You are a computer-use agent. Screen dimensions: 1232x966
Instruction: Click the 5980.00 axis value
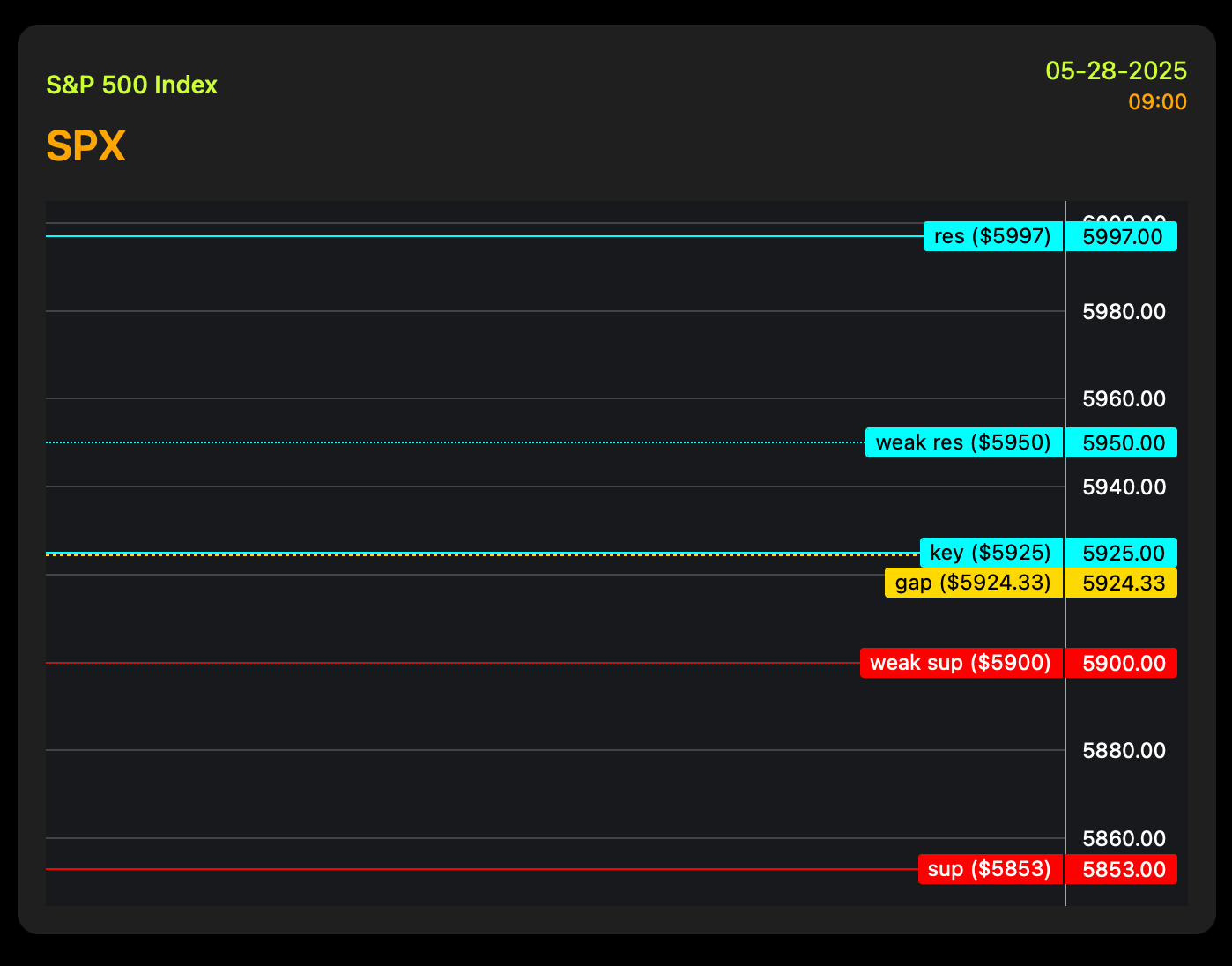click(x=1124, y=311)
